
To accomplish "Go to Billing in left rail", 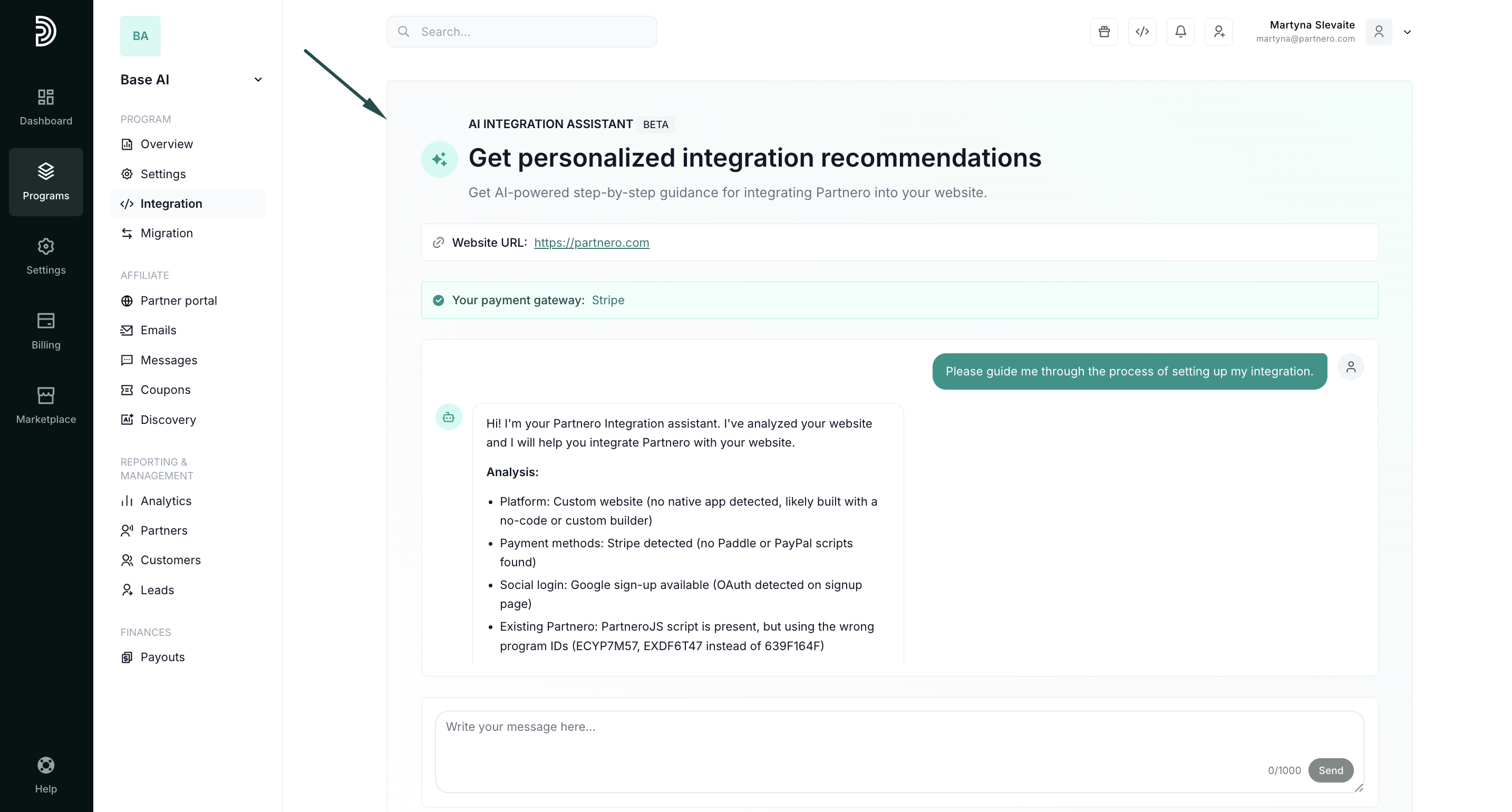I will (46, 331).
